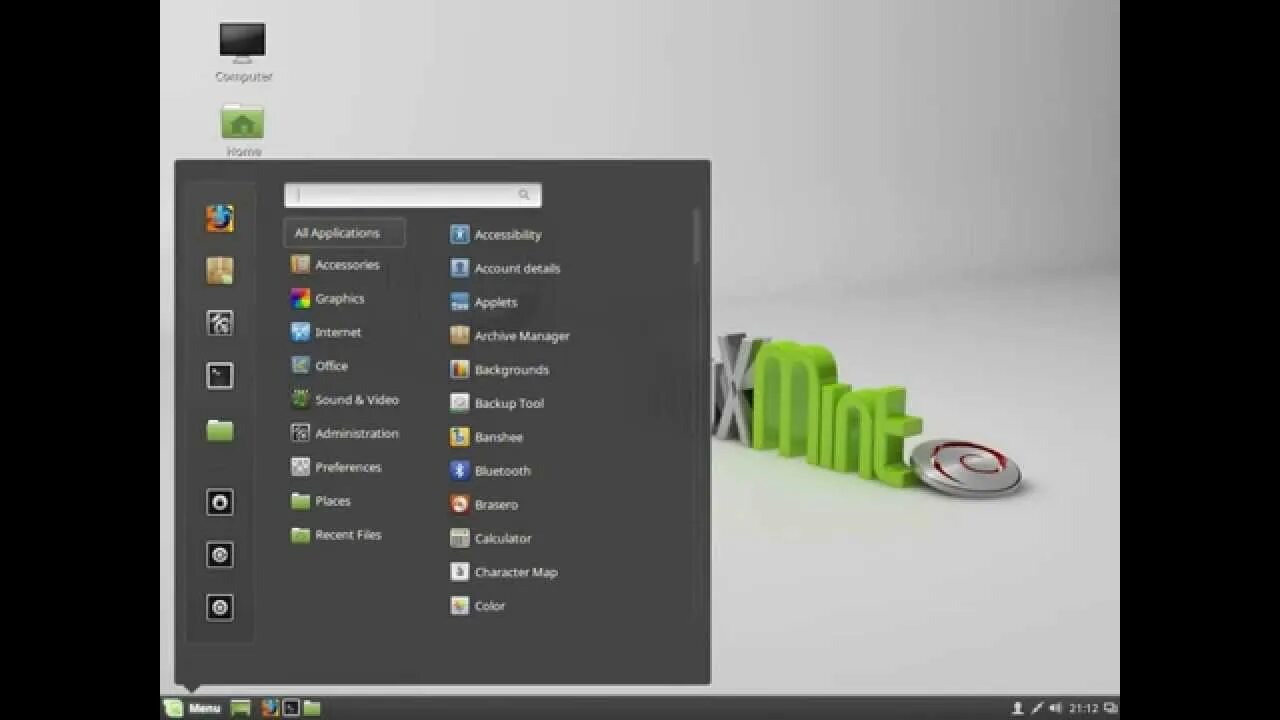The image size is (1280, 720).
Task: Select the Internet category
Action: [x=326, y=332]
